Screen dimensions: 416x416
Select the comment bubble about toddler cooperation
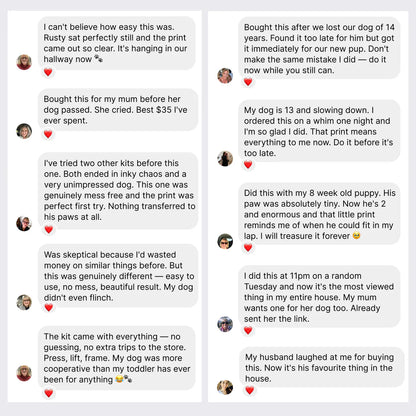coord(117,358)
